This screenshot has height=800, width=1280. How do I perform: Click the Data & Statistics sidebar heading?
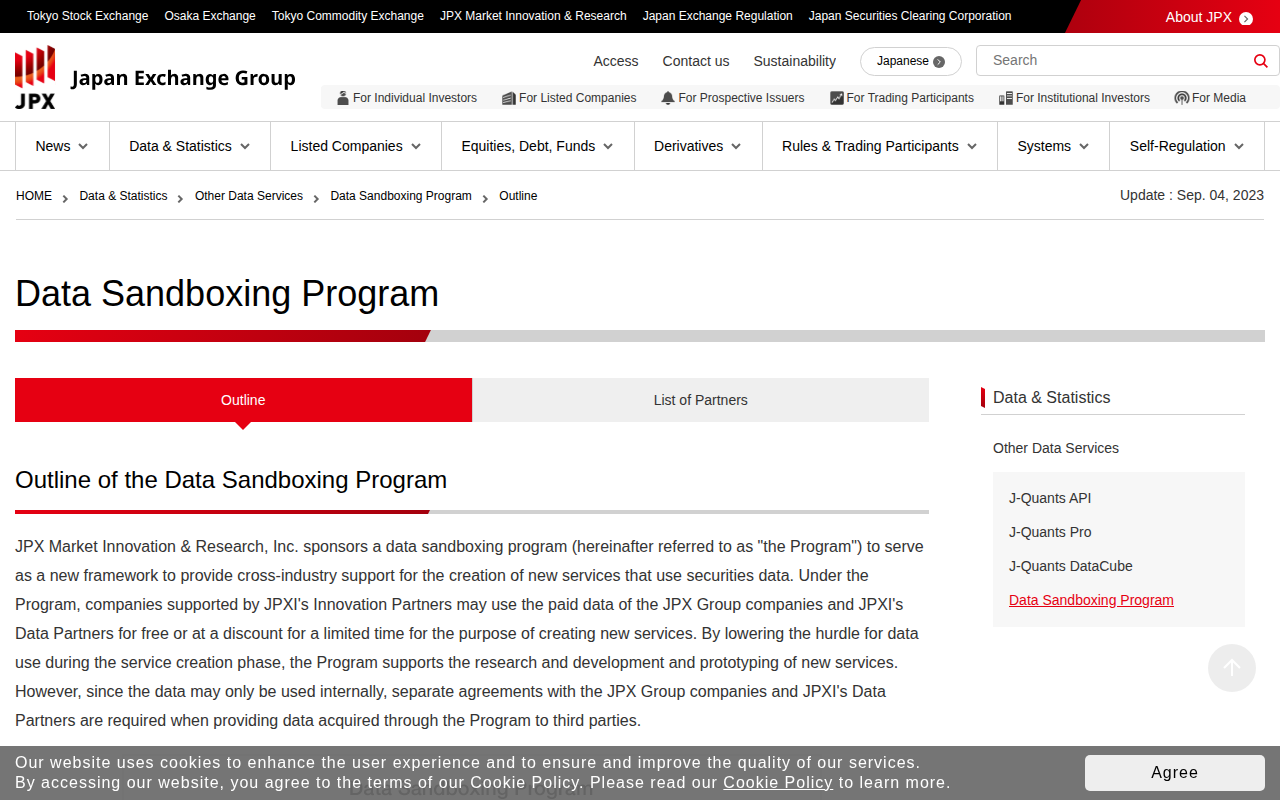coord(1052,397)
